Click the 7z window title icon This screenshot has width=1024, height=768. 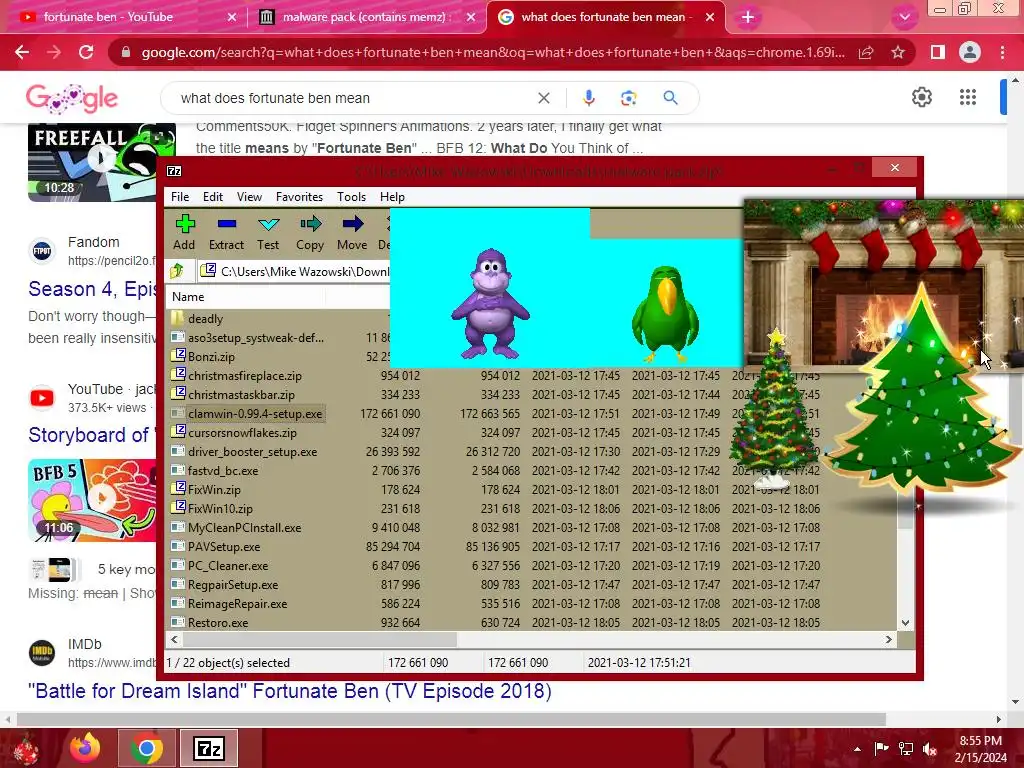coord(174,171)
